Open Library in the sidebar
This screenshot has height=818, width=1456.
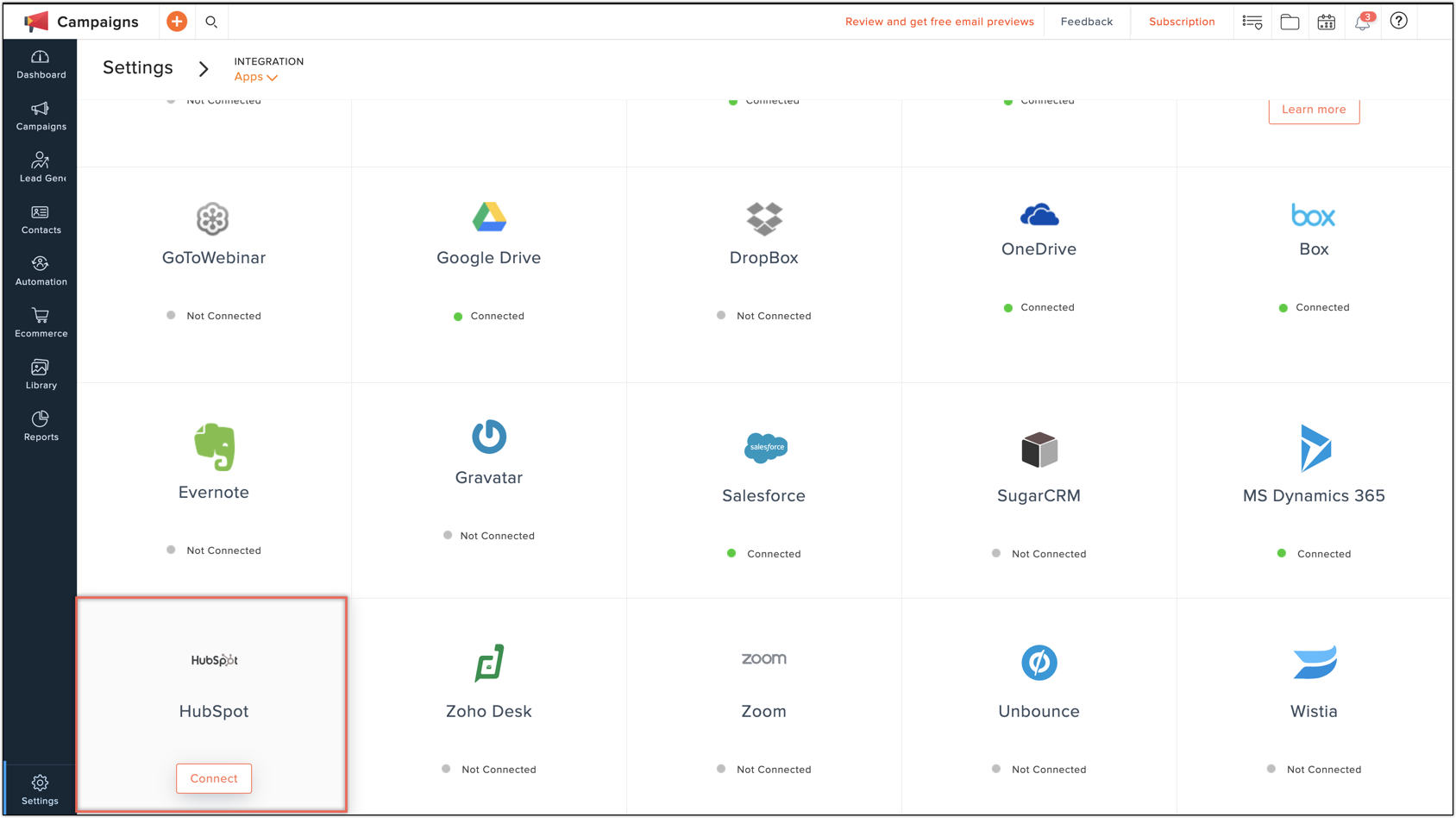tap(41, 375)
